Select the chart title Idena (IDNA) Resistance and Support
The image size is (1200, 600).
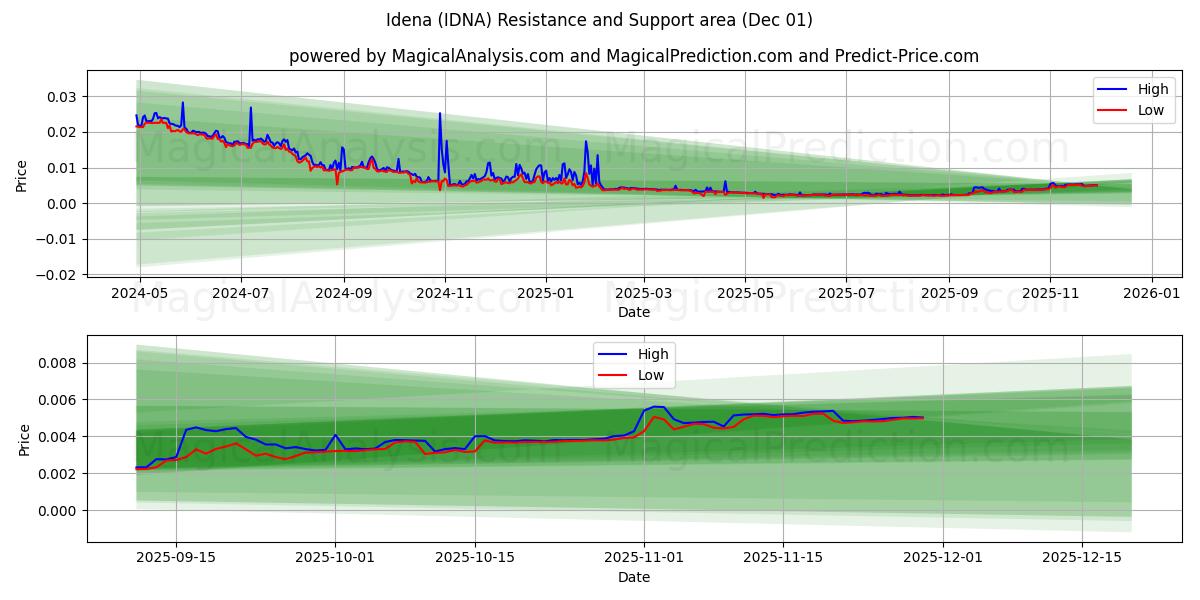tap(600, 18)
